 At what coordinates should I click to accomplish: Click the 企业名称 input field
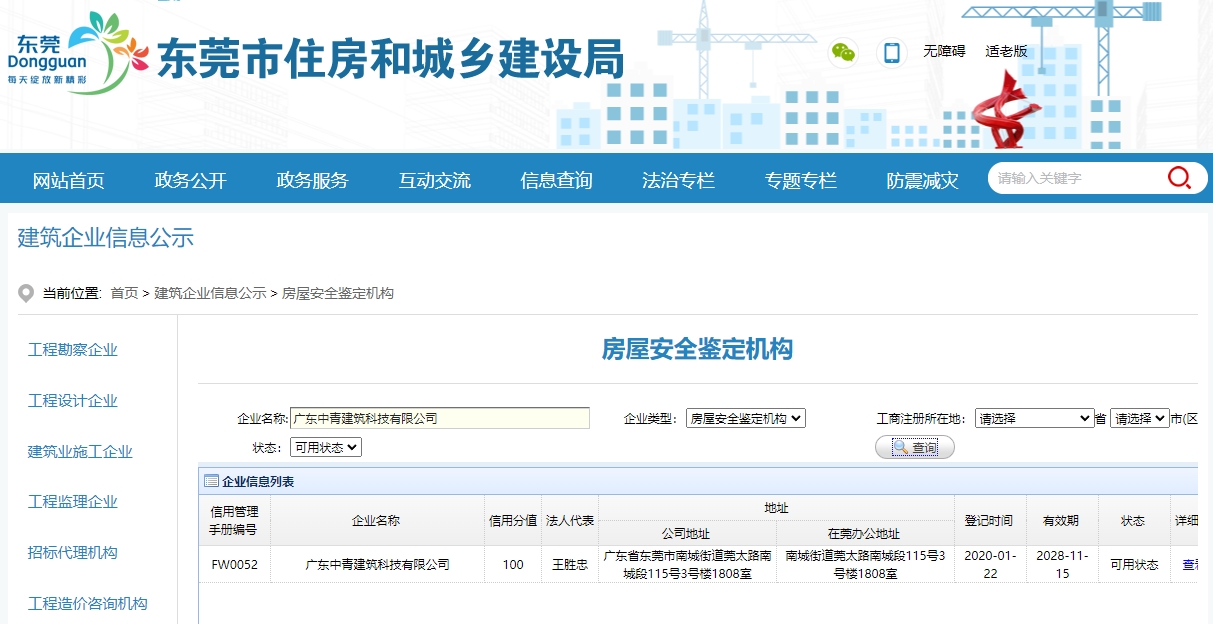[x=439, y=419]
